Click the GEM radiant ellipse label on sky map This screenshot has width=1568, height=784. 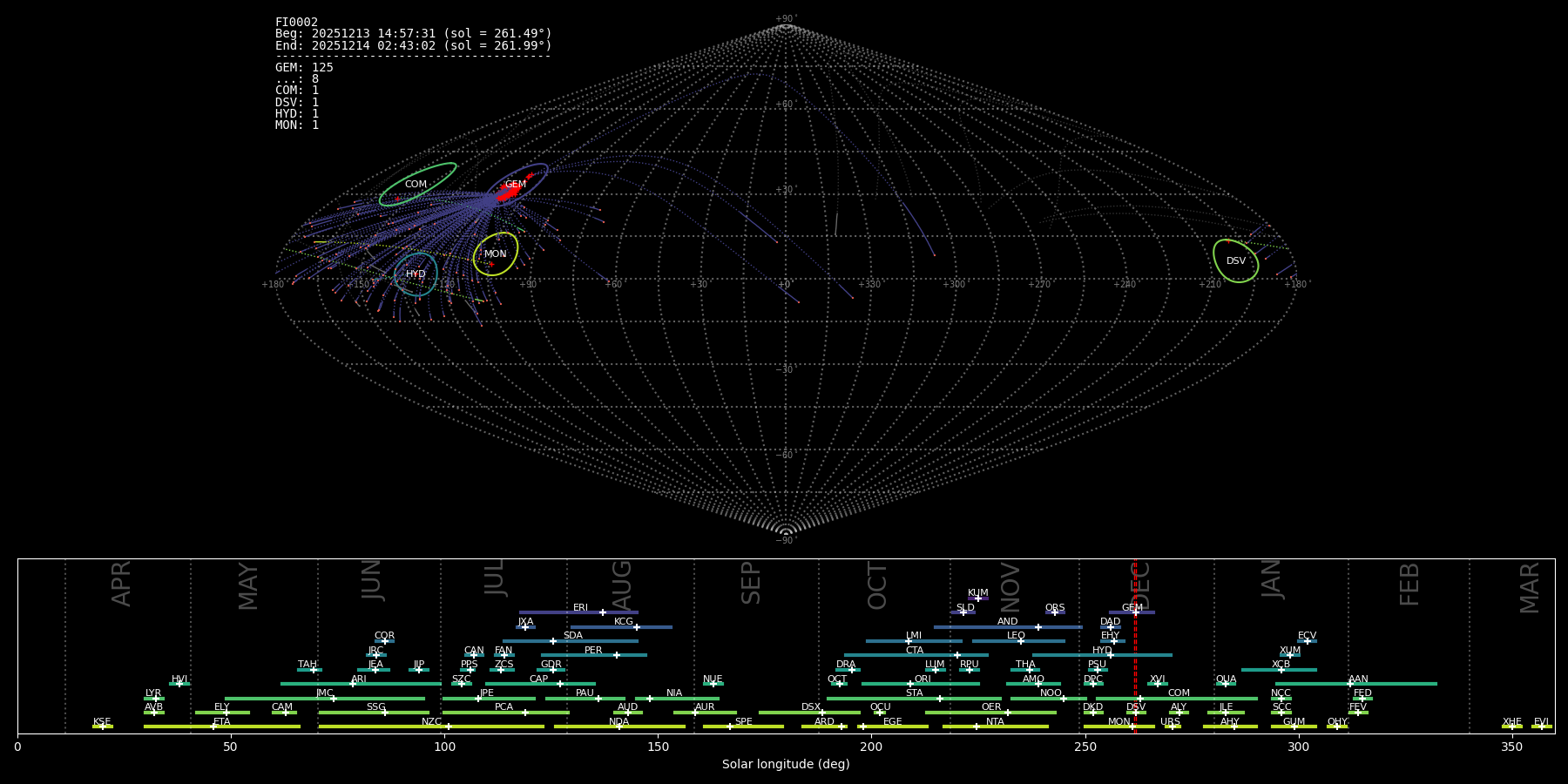[x=516, y=185]
